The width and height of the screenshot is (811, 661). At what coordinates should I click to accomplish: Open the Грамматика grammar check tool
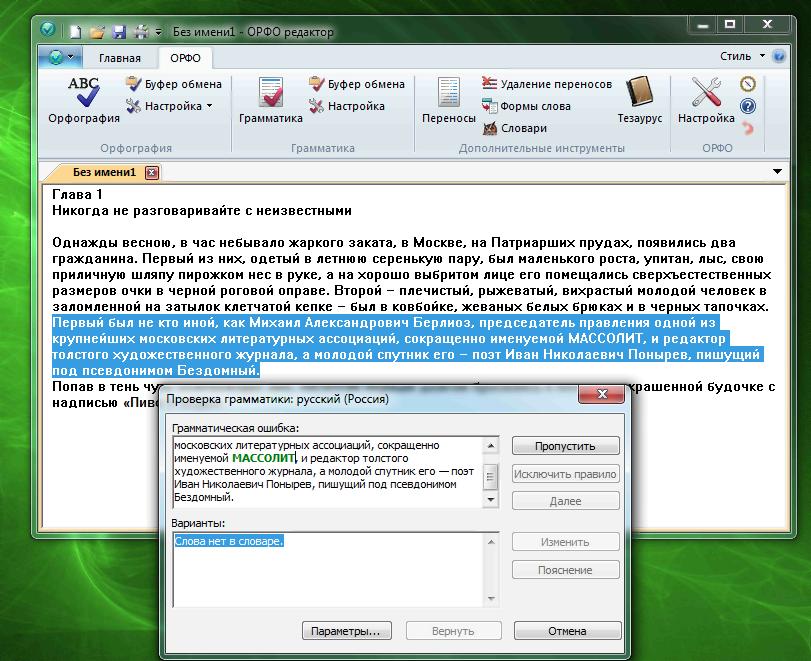pos(270,99)
